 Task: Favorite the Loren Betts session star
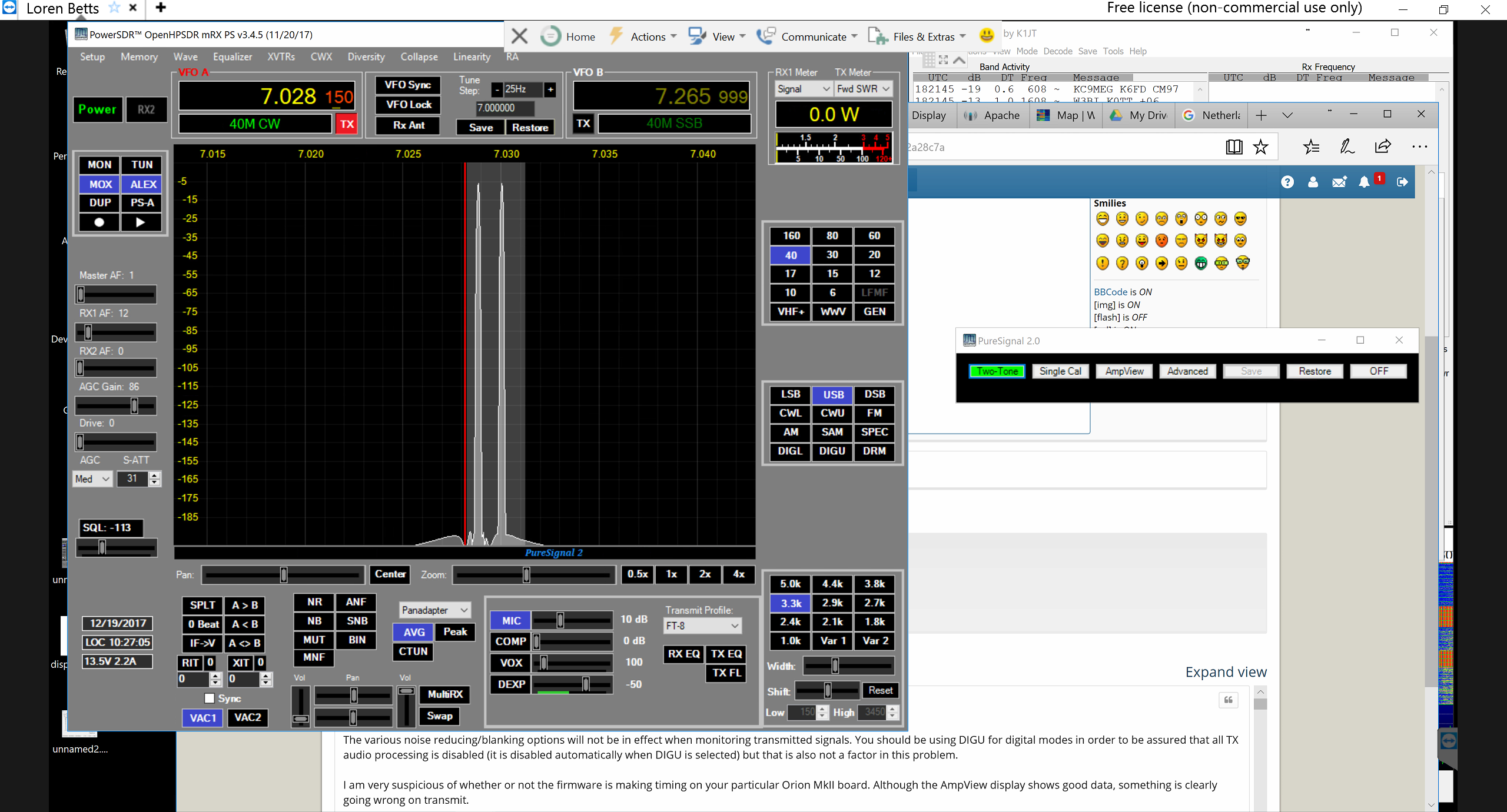click(x=114, y=8)
